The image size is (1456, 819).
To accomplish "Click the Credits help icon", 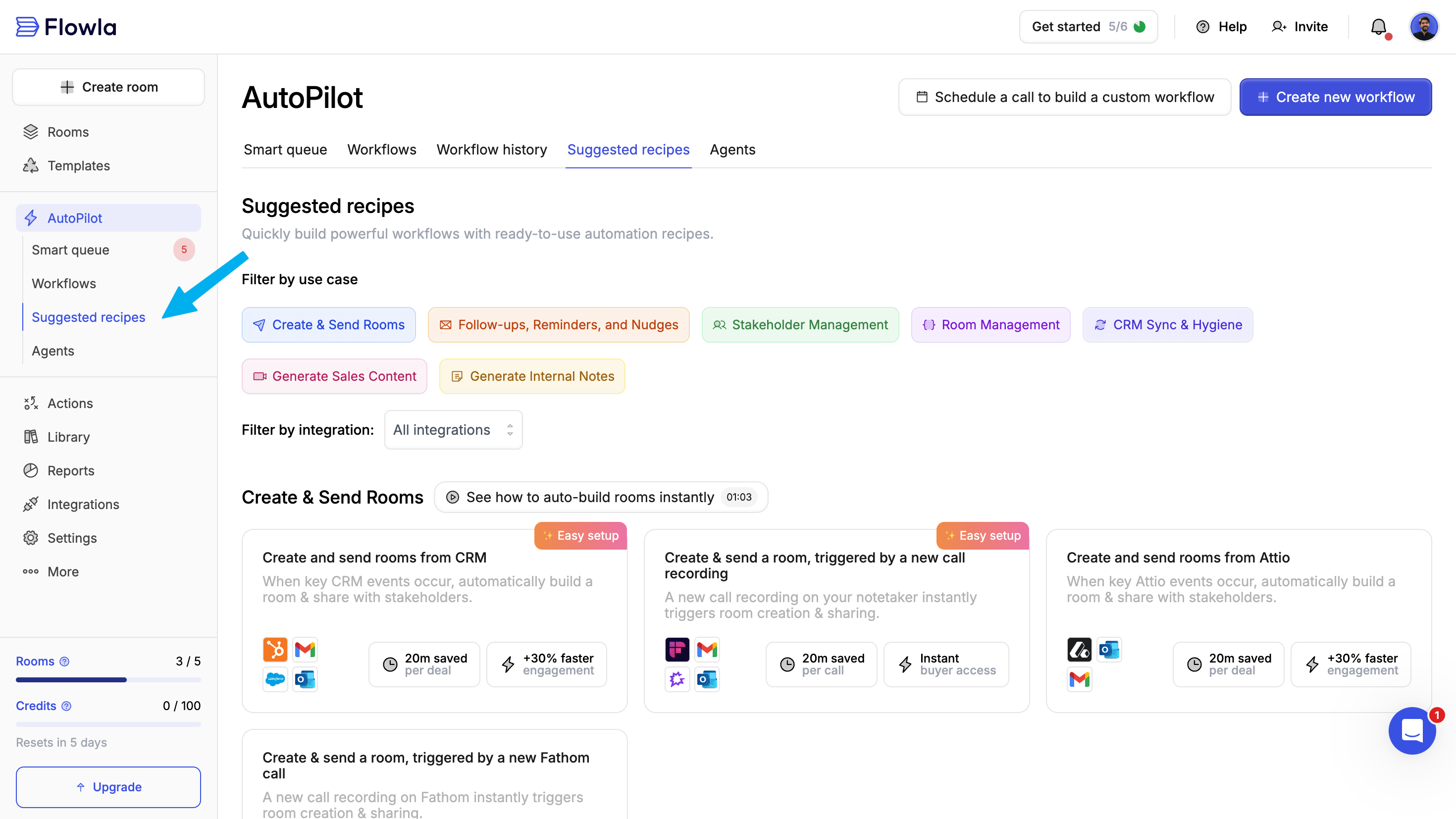I will pos(67,706).
